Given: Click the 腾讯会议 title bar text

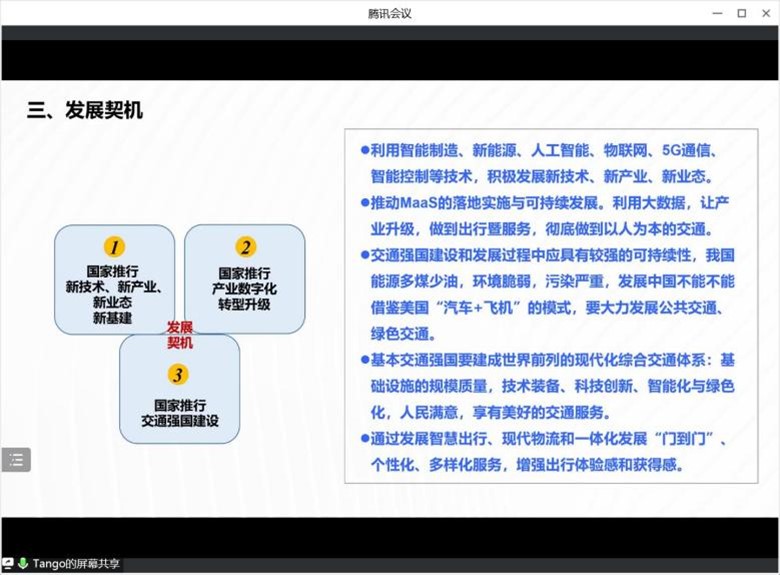Looking at the screenshot, I should (390, 13).
